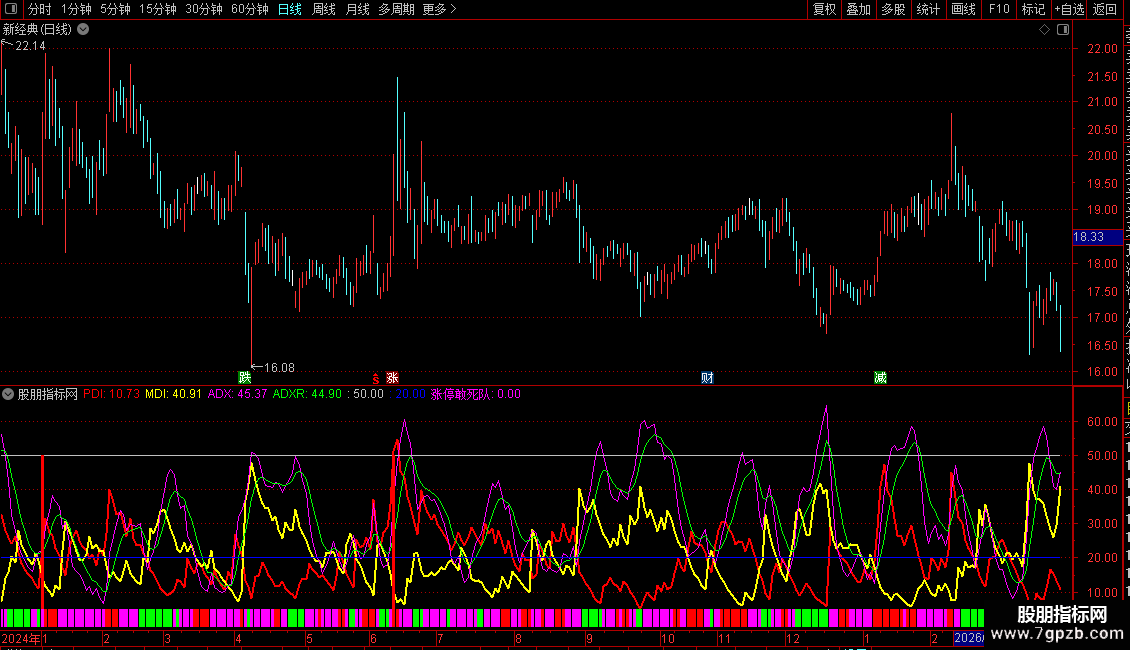
Task: Expand the 股朋指标网 indicator dropdown
Action: (8, 394)
